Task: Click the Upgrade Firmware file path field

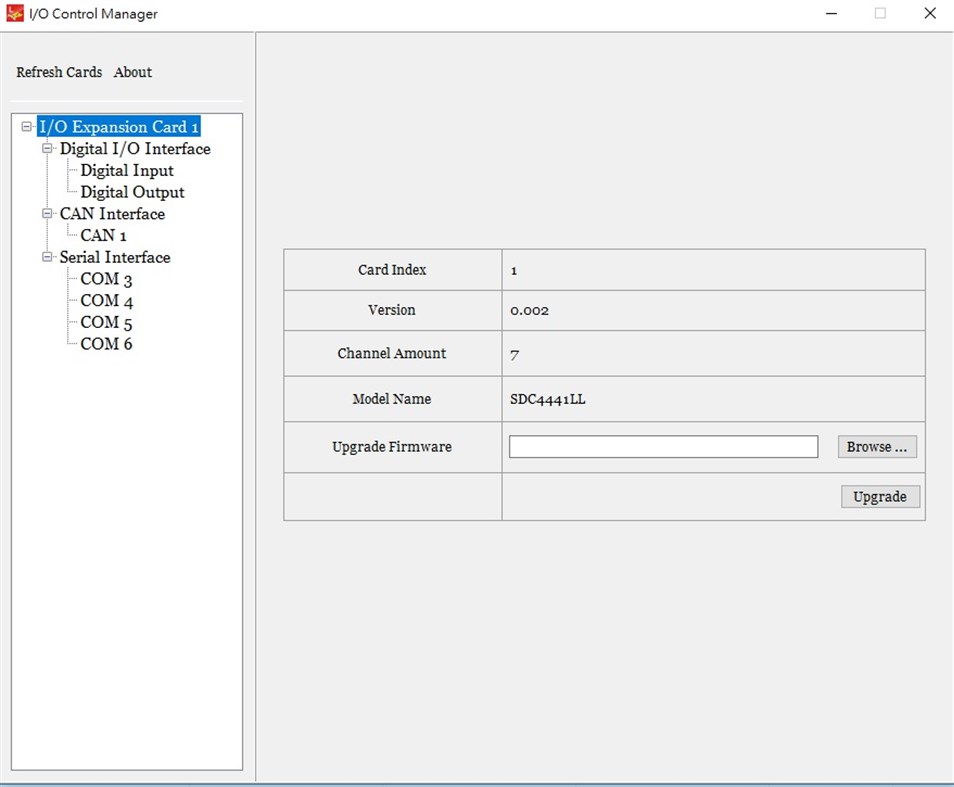Action: click(x=663, y=446)
